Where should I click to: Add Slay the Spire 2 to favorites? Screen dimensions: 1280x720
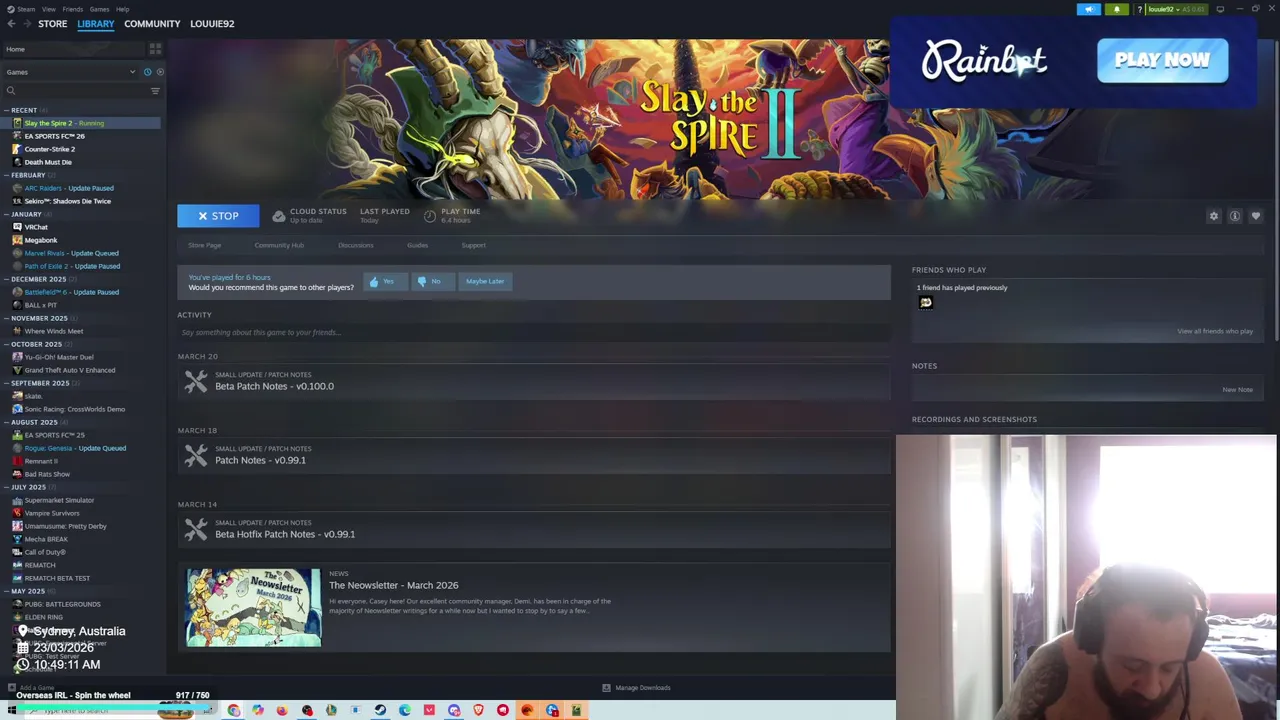pyautogui.click(x=1256, y=216)
